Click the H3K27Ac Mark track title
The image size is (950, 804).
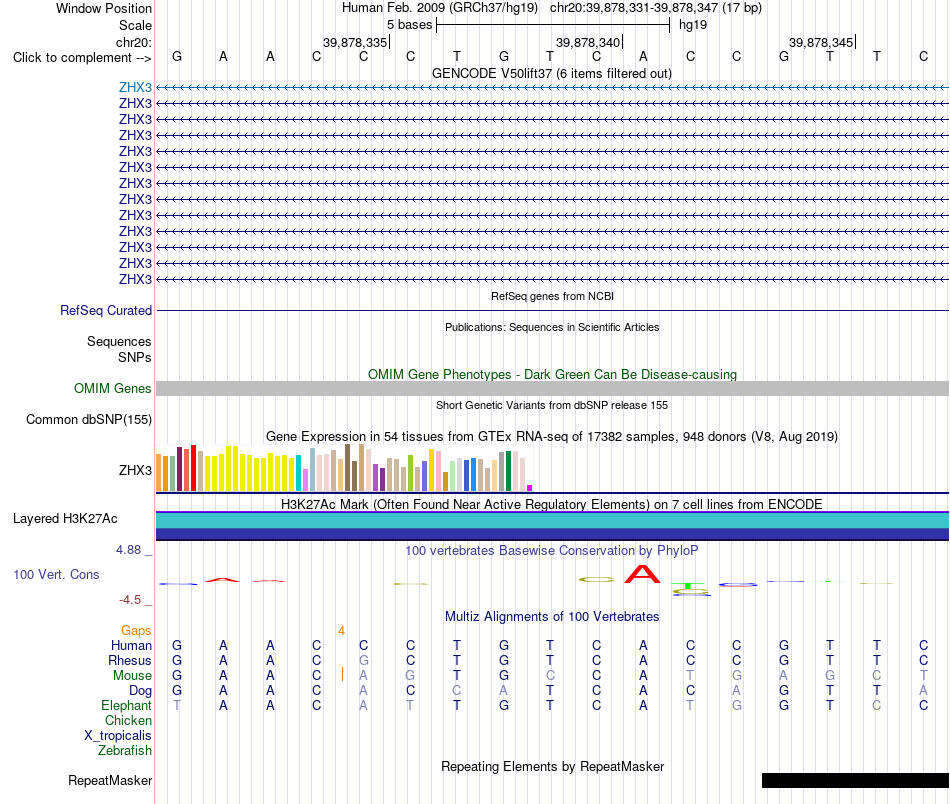552,504
